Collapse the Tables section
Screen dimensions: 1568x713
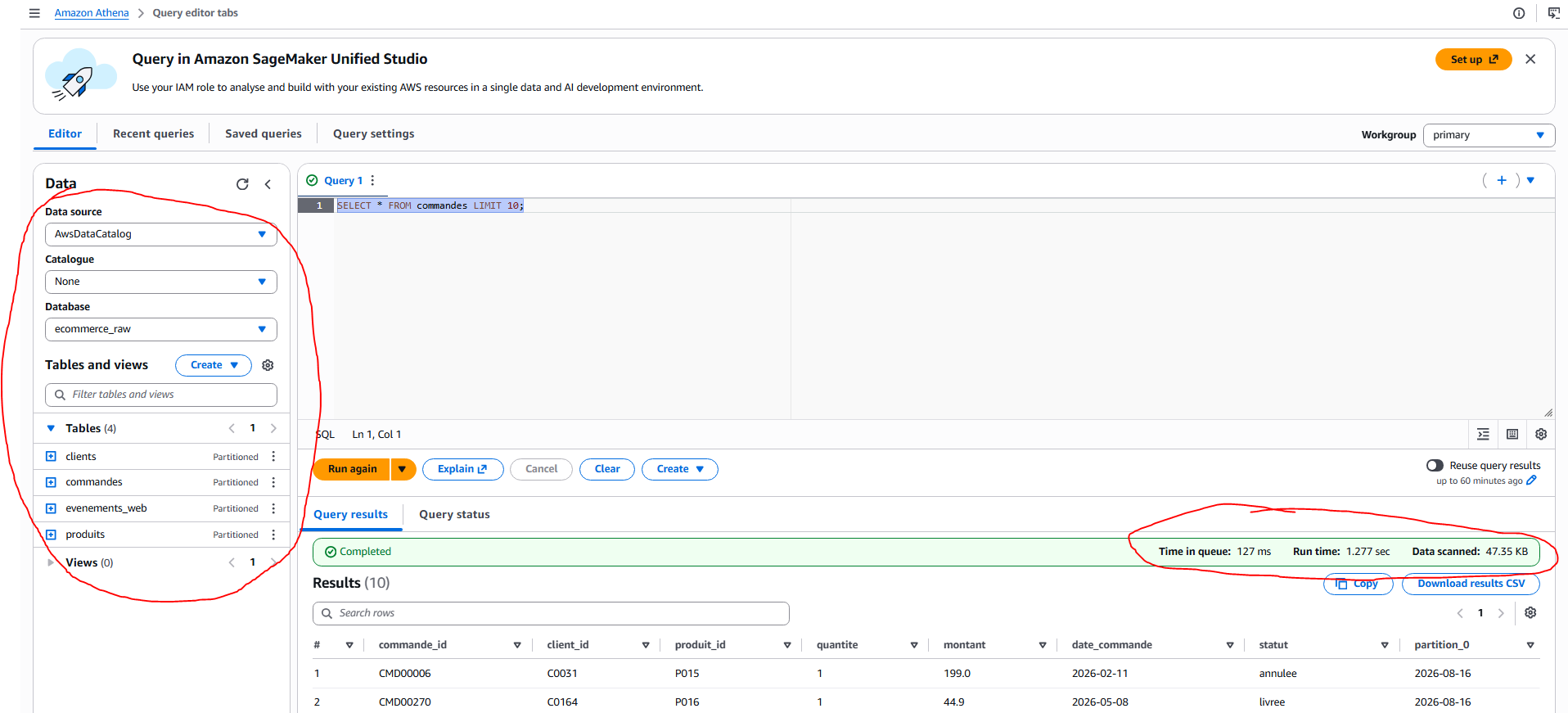coord(51,428)
